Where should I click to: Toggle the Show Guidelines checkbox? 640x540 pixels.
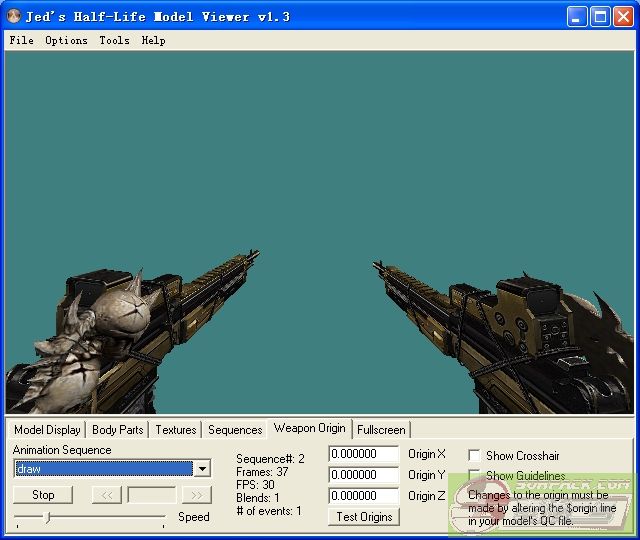click(474, 476)
